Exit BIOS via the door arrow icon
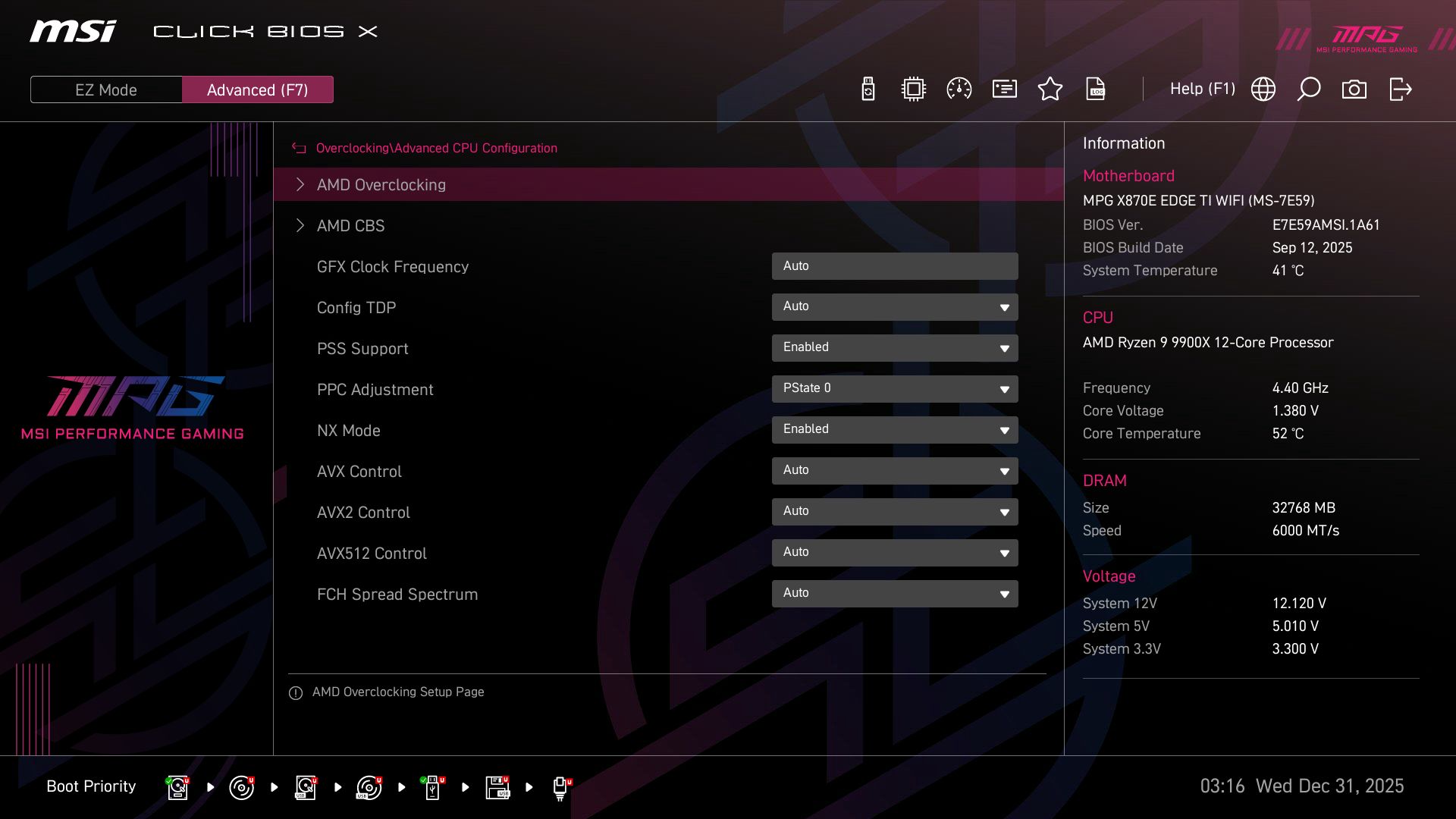The height and width of the screenshot is (819, 1456). coord(1399,89)
